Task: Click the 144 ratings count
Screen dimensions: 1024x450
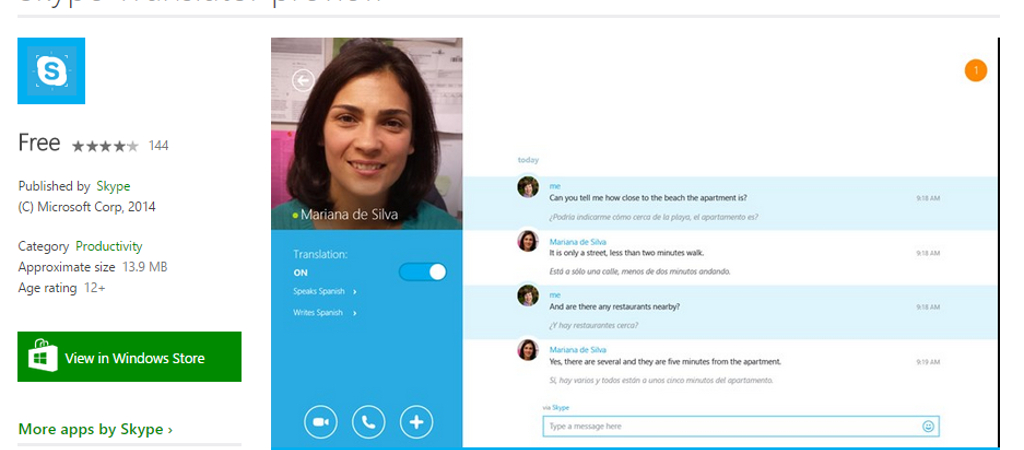Action: (159, 146)
